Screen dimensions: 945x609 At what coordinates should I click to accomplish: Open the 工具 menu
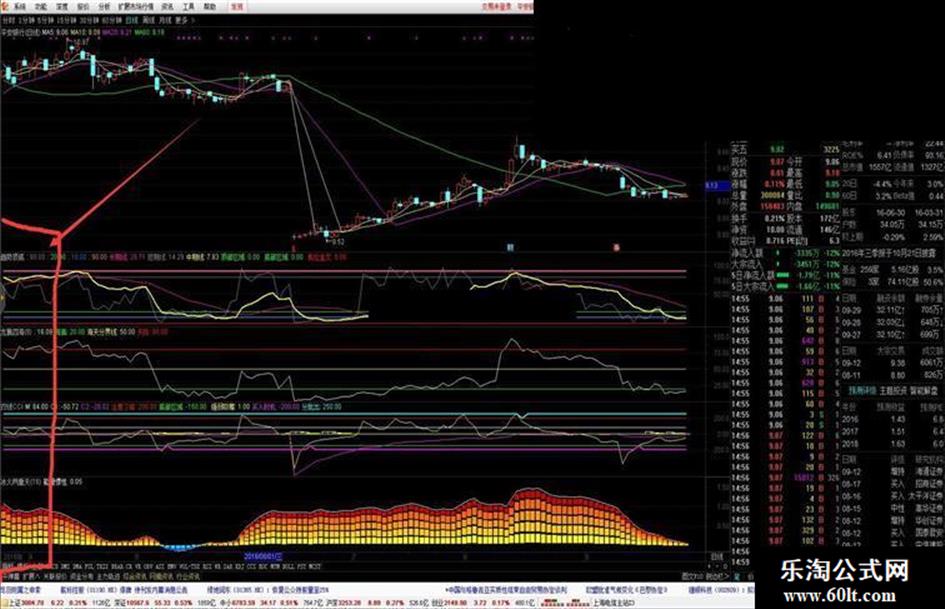pos(189,7)
